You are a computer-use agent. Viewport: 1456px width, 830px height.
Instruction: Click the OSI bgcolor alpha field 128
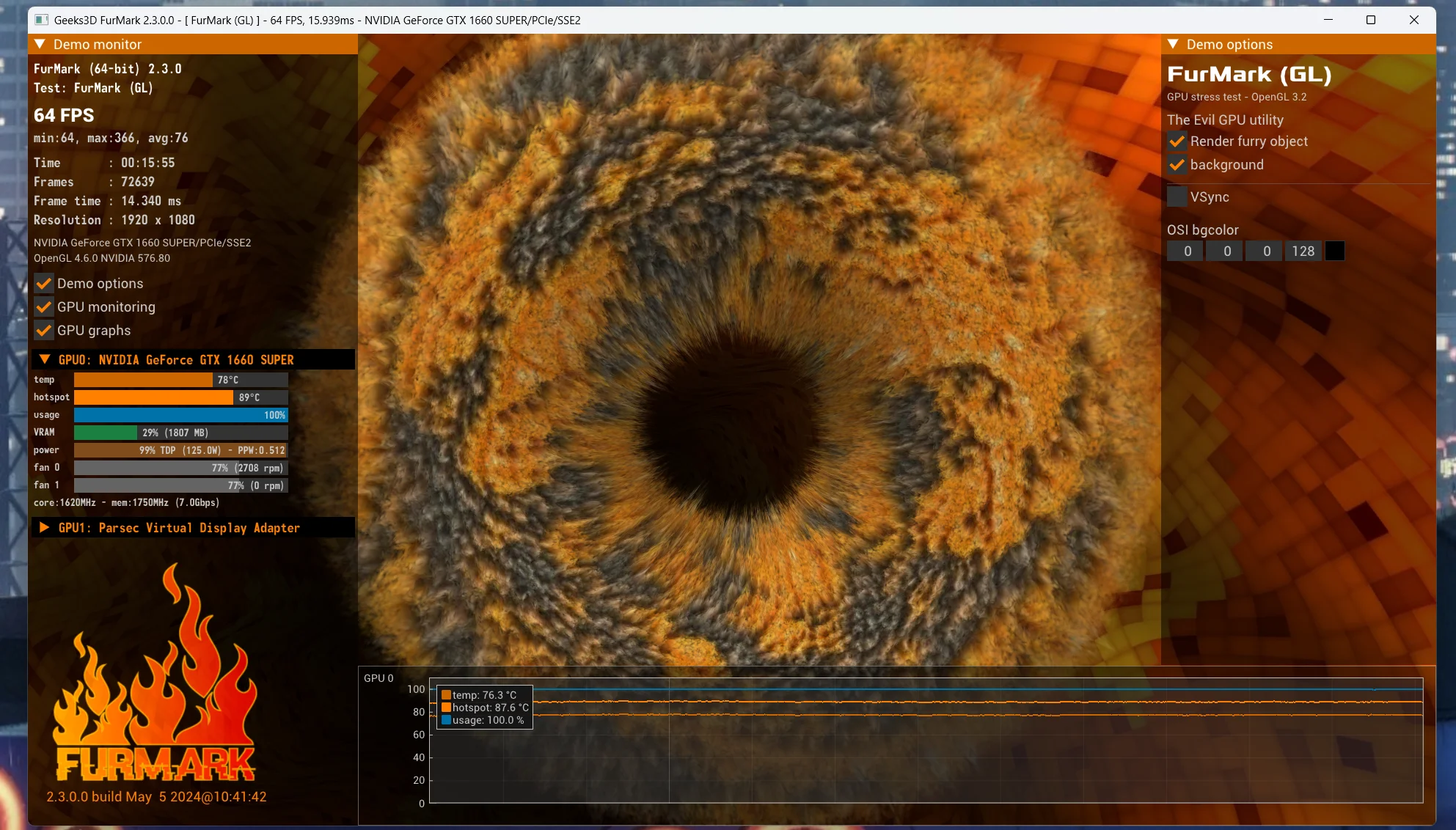1303,251
